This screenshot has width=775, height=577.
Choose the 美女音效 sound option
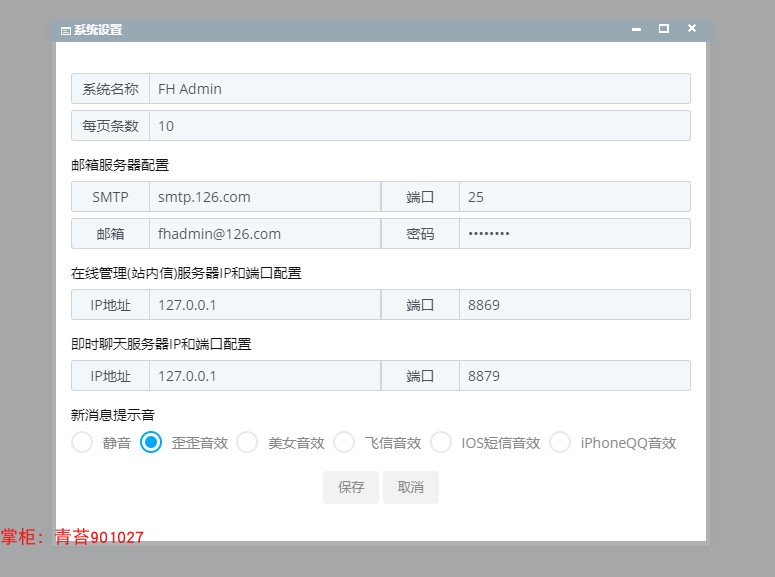pyautogui.click(x=247, y=442)
